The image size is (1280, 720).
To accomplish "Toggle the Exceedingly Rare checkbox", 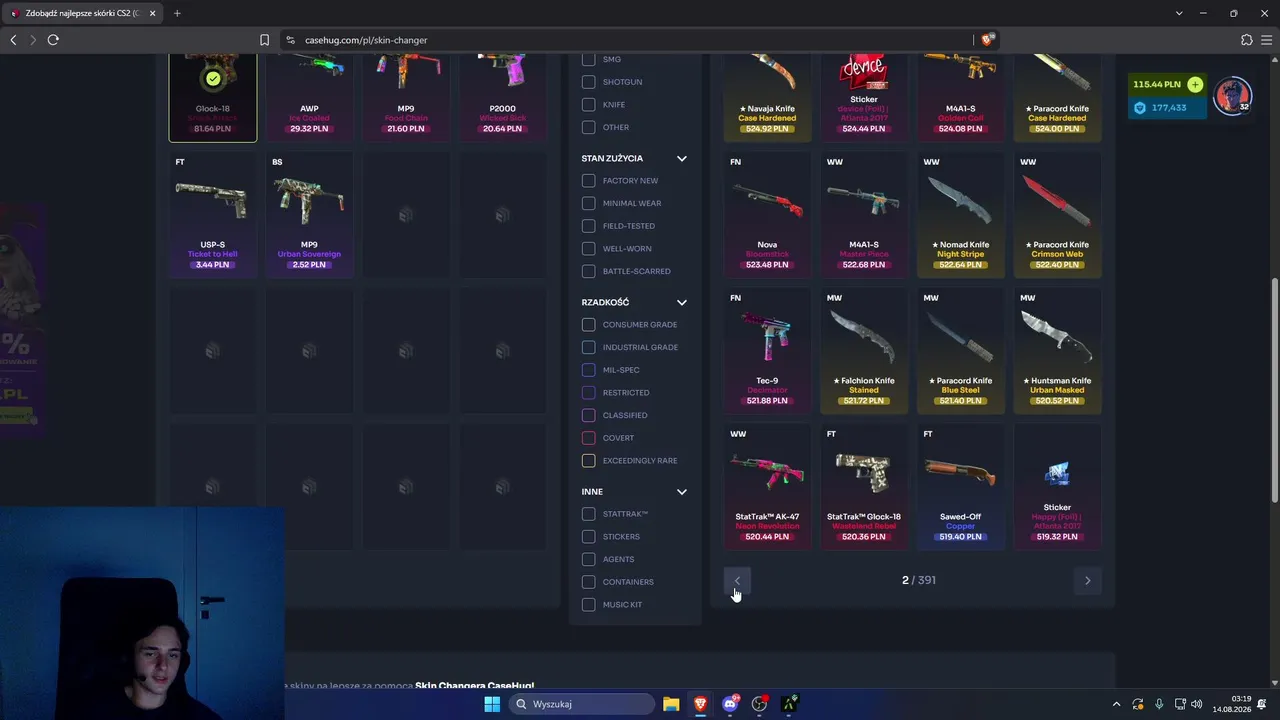I will 588,461.
